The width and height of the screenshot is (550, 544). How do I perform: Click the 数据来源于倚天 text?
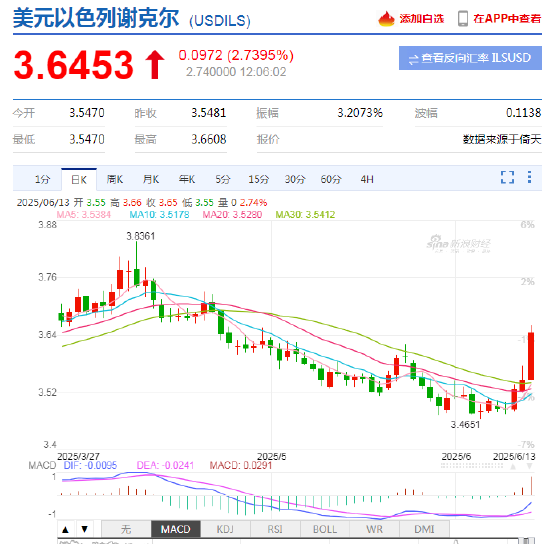(502, 140)
